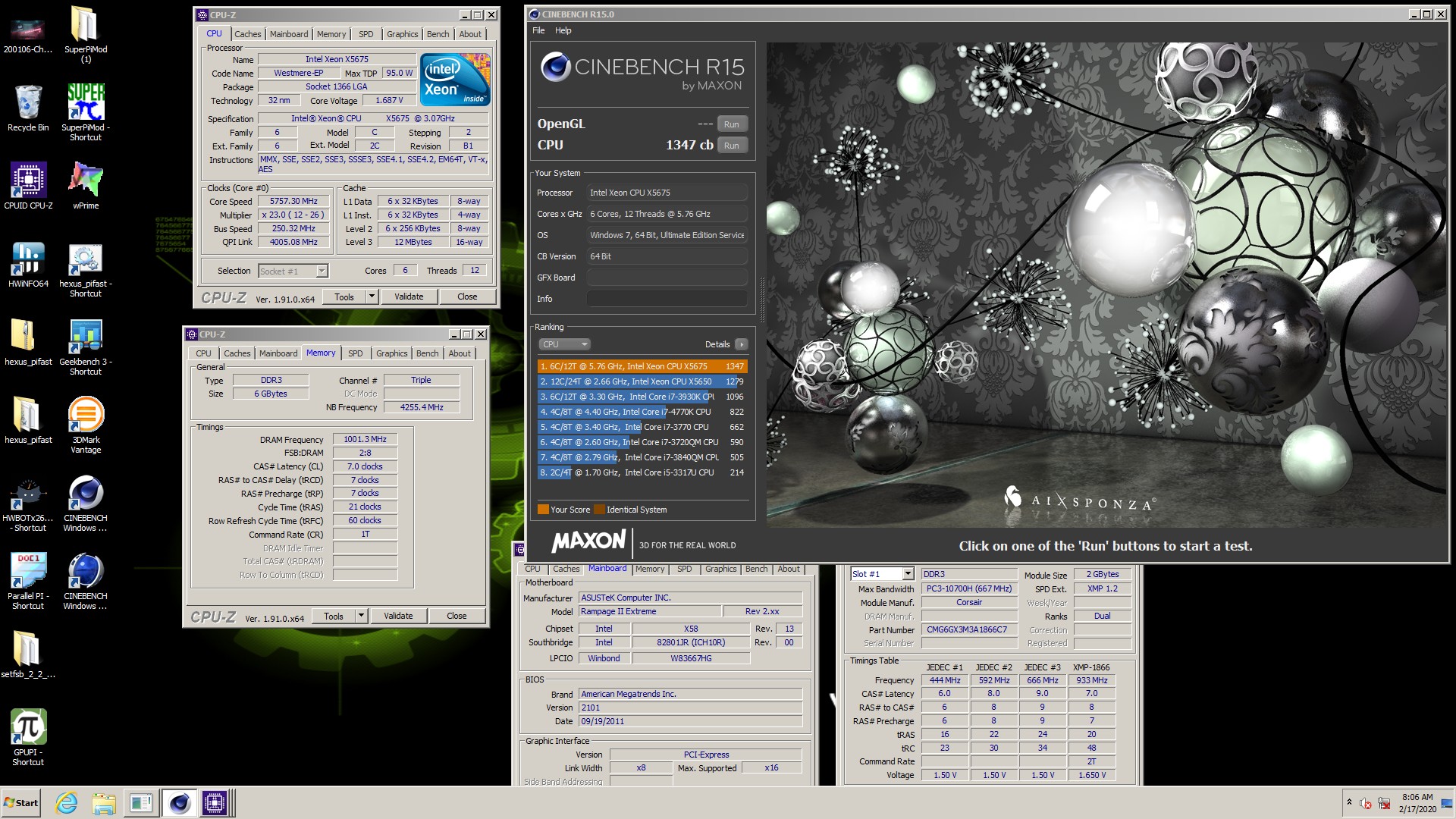
Task: Click the Windows Start button
Action: (x=21, y=803)
